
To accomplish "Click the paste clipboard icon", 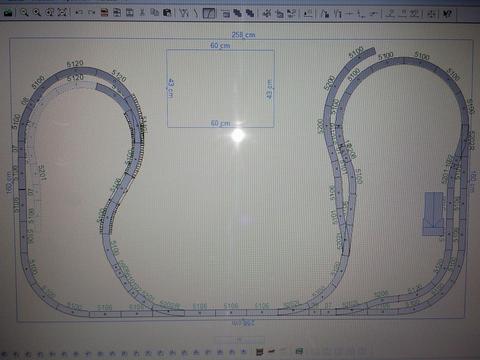I will (167, 13).
